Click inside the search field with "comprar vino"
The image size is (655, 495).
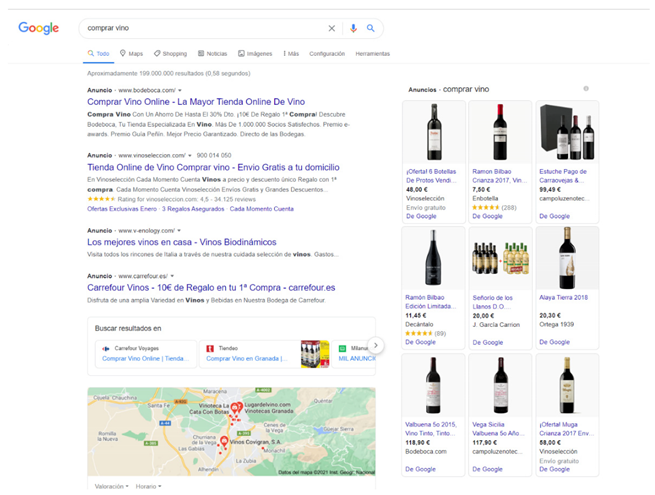tap(200, 29)
